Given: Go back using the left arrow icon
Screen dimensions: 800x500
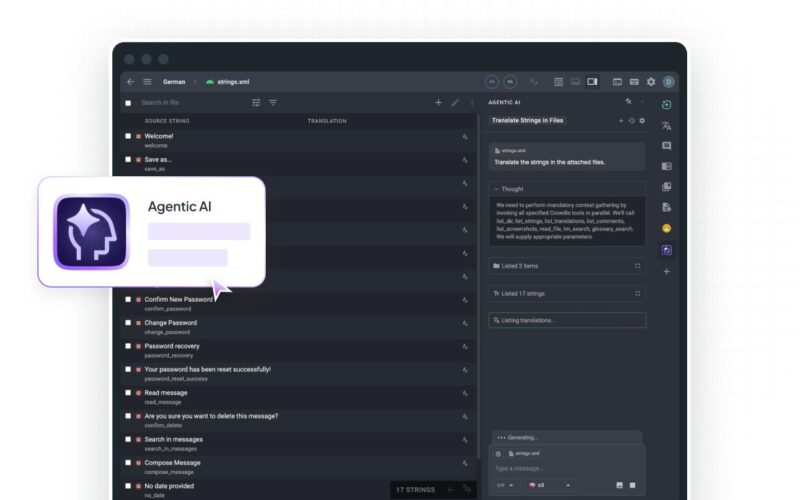Looking at the screenshot, I should pyautogui.click(x=131, y=82).
